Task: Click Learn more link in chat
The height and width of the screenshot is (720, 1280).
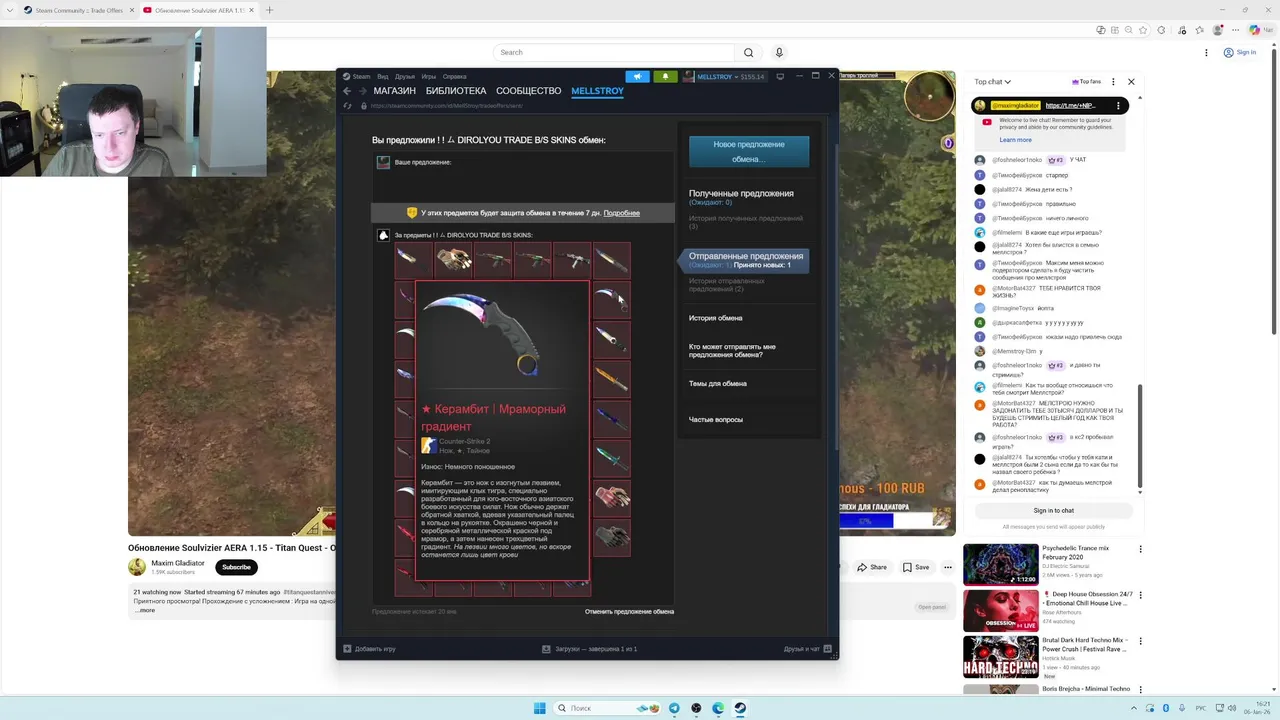Action: click(1015, 140)
